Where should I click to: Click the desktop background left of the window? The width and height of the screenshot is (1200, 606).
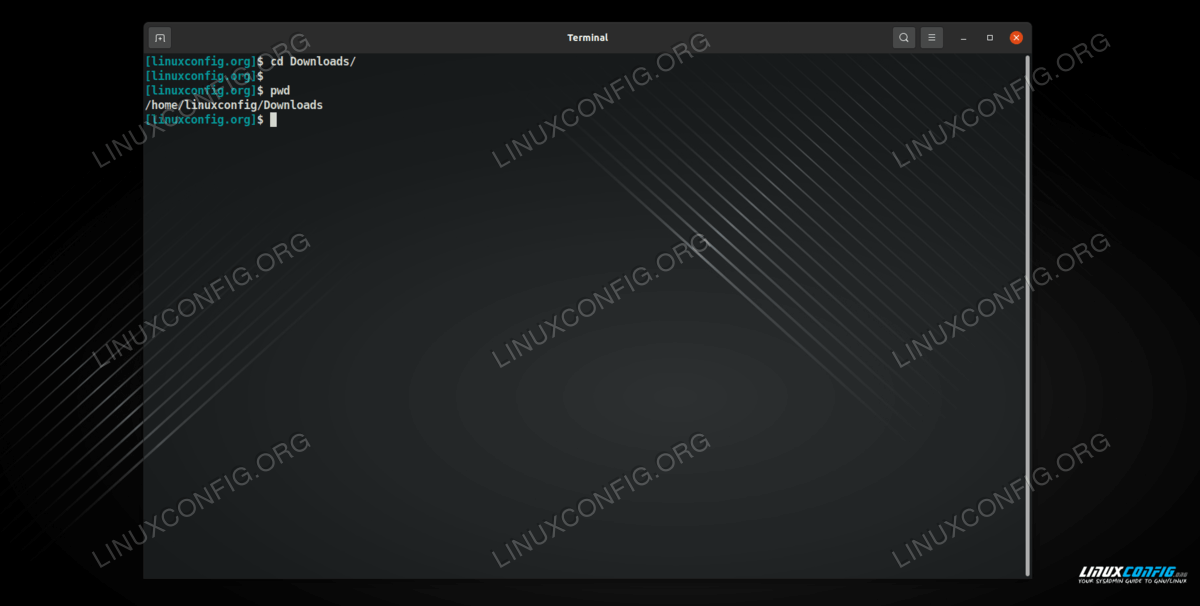[70, 300]
